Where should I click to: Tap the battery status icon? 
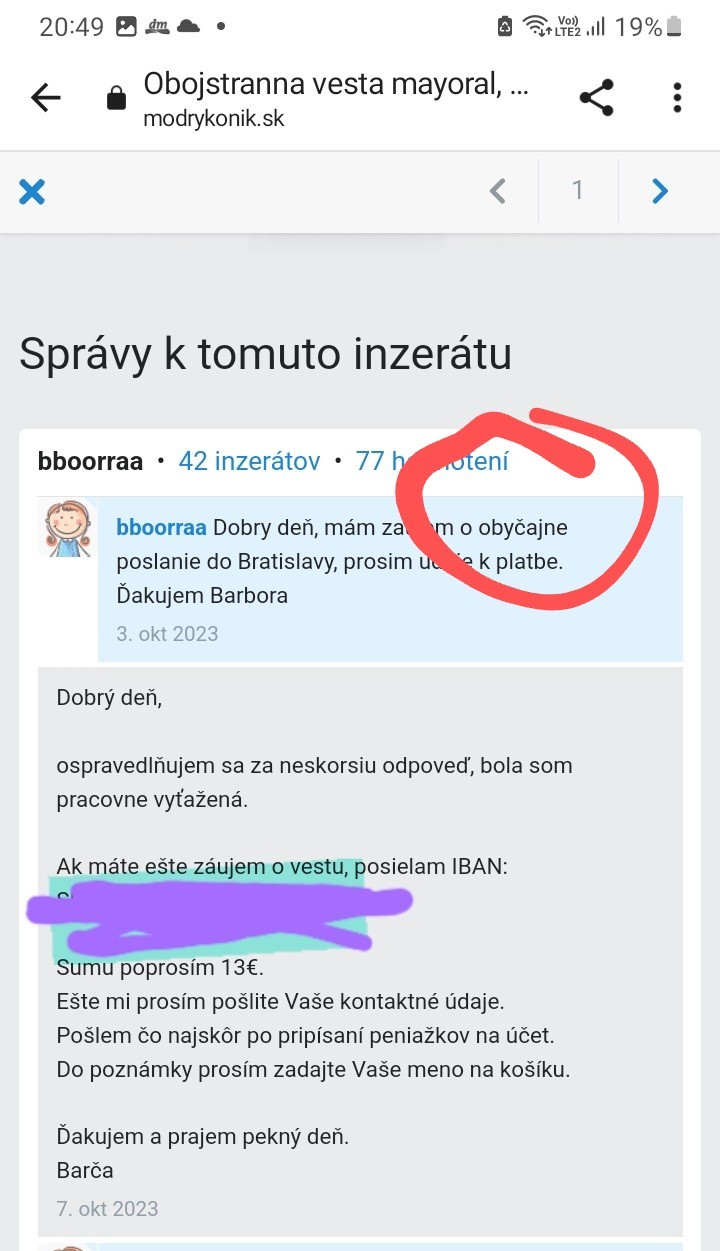[676, 27]
